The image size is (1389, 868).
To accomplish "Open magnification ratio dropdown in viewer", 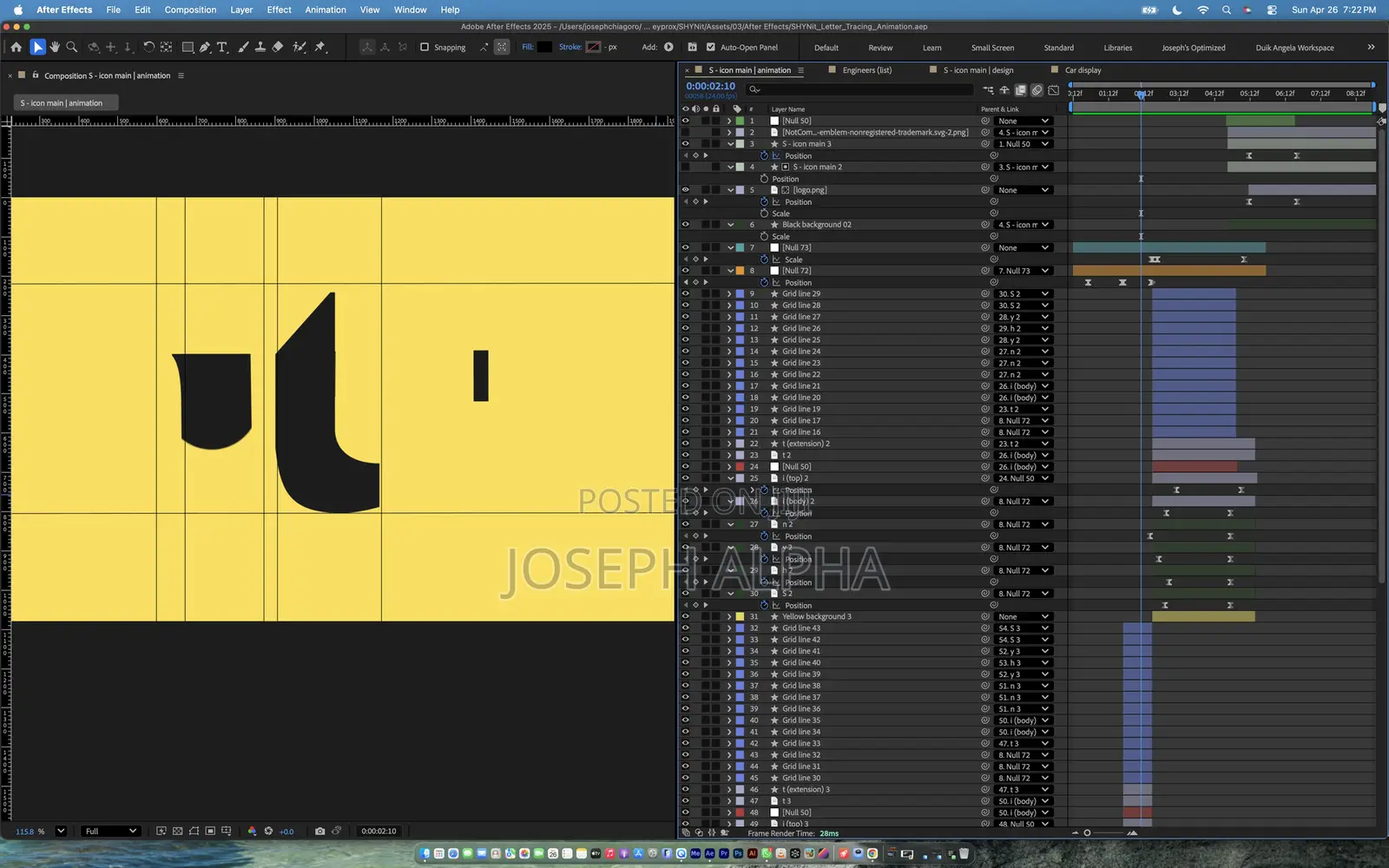I will point(61,831).
